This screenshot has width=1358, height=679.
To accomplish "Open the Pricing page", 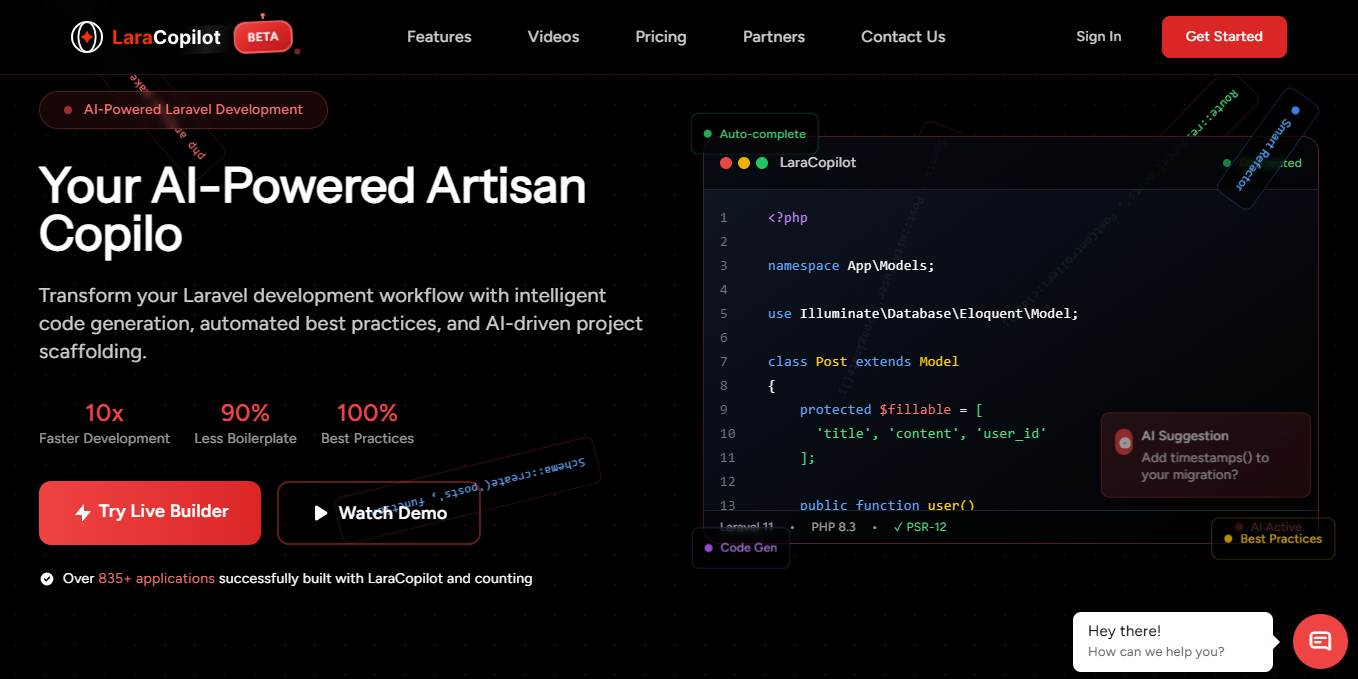I will [661, 37].
